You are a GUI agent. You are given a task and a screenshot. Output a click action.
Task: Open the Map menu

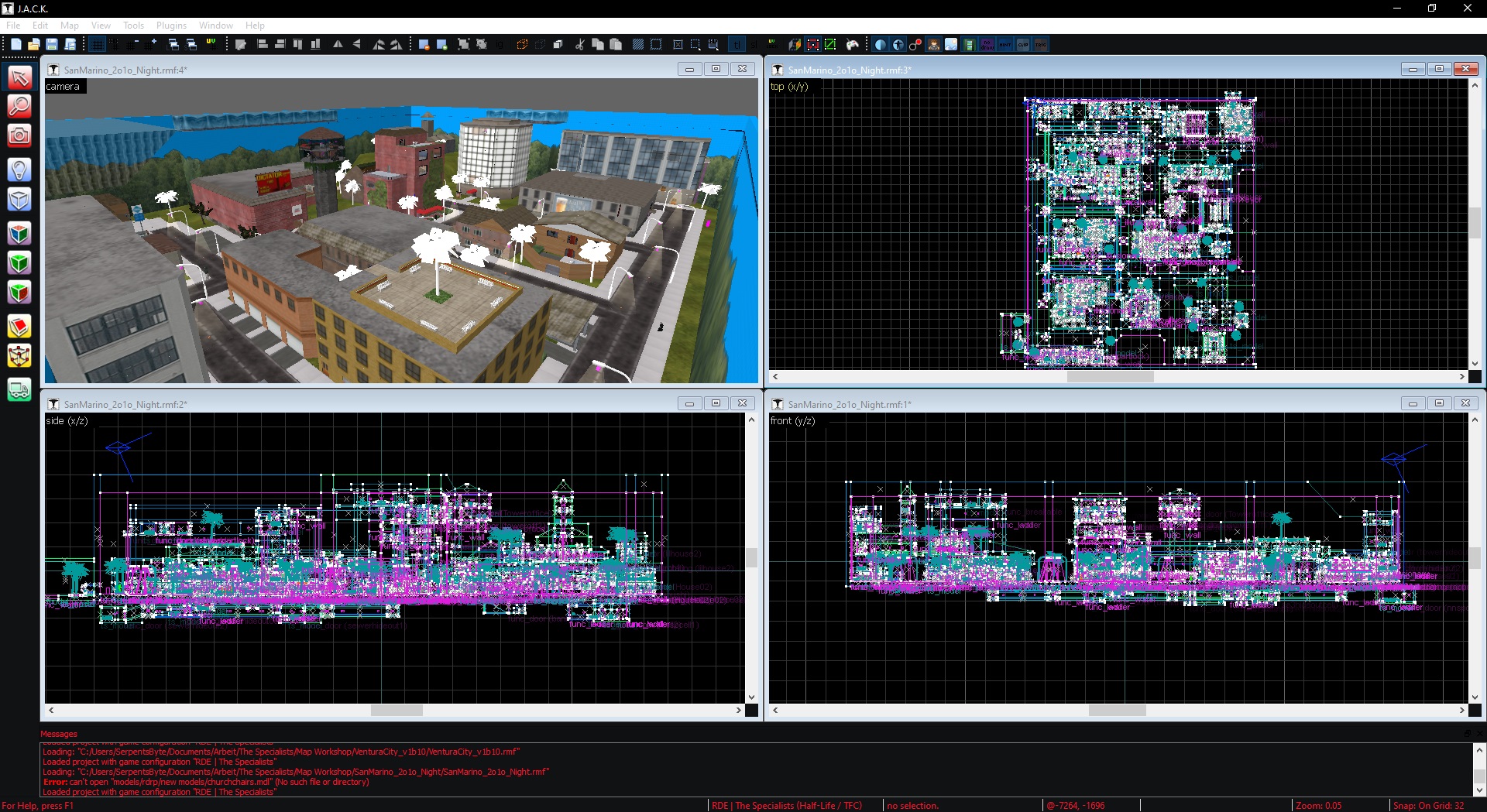point(70,26)
